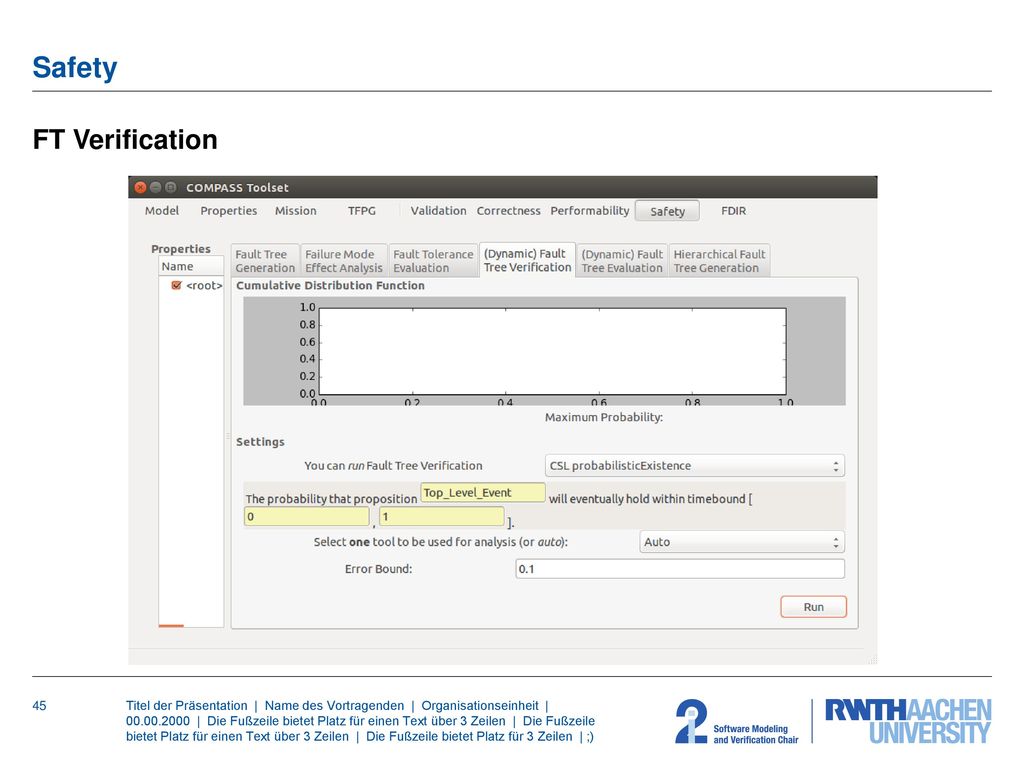Open the Model menu tab
This screenshot has width=1024, height=768.
point(162,210)
